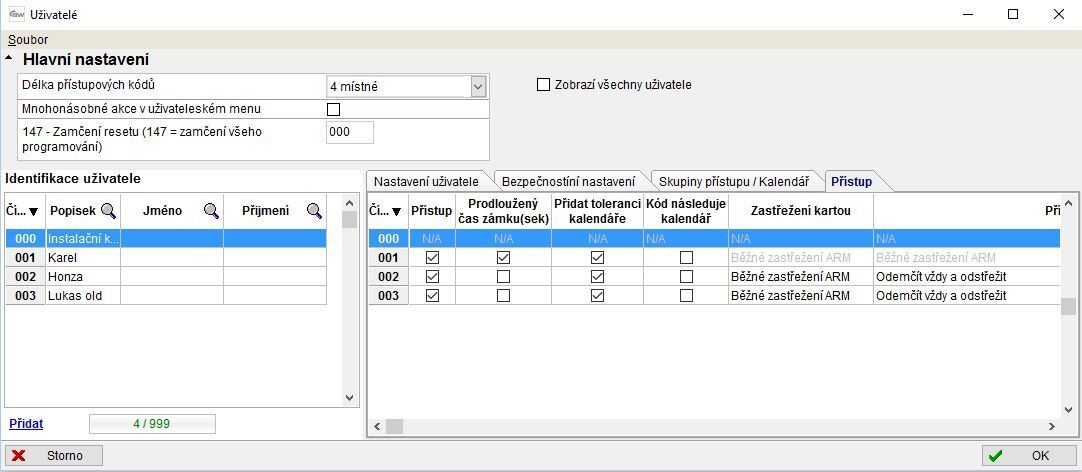Switch to Skupiny přístupu / Kalendář tab
The height and width of the screenshot is (472, 1082).
733,182
